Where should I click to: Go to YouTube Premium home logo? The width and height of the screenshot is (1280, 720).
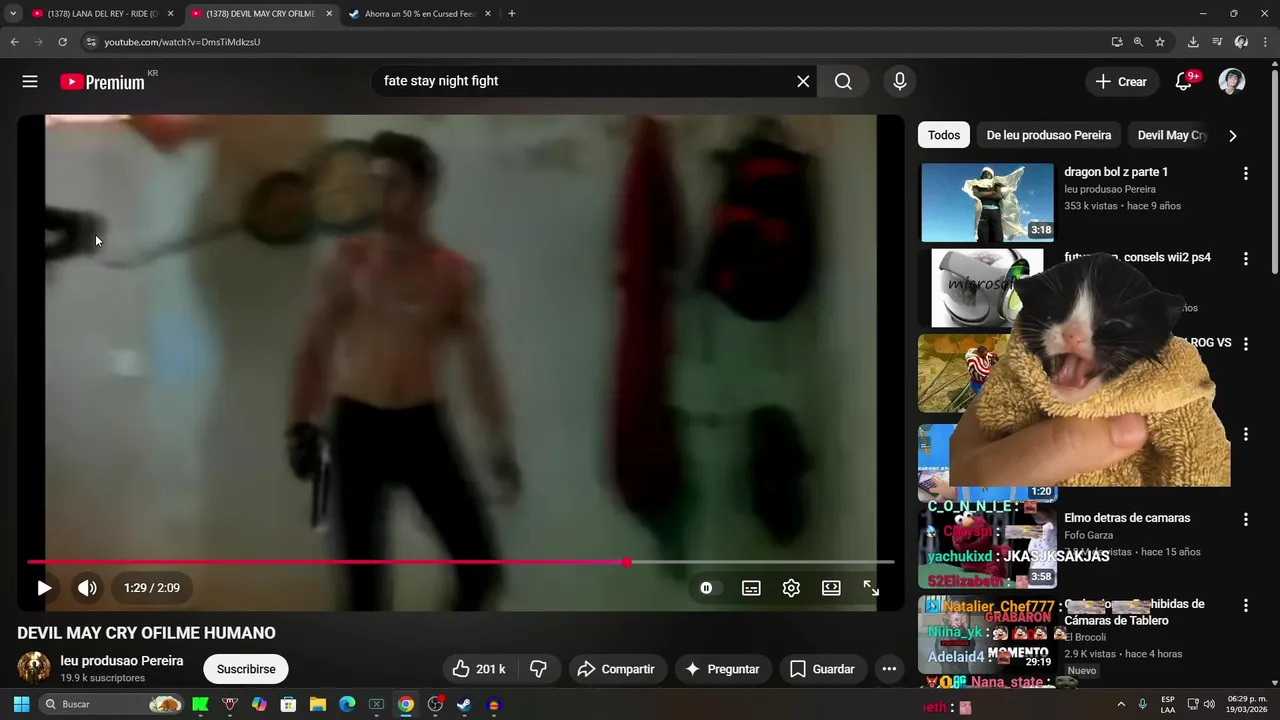click(102, 82)
